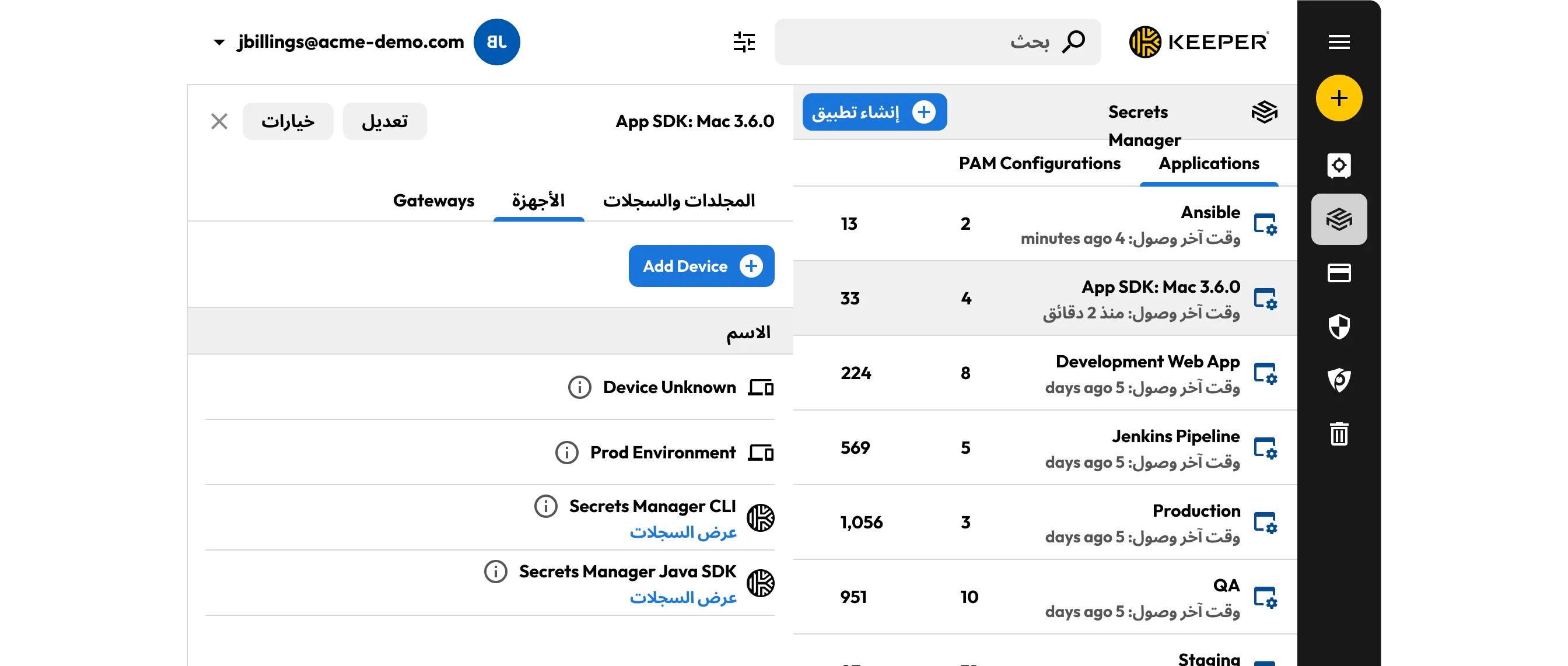Image resolution: width=1568 pixels, height=666 pixels.
Task: Open BreachWatch shield icon in sidebar
Action: click(x=1339, y=380)
